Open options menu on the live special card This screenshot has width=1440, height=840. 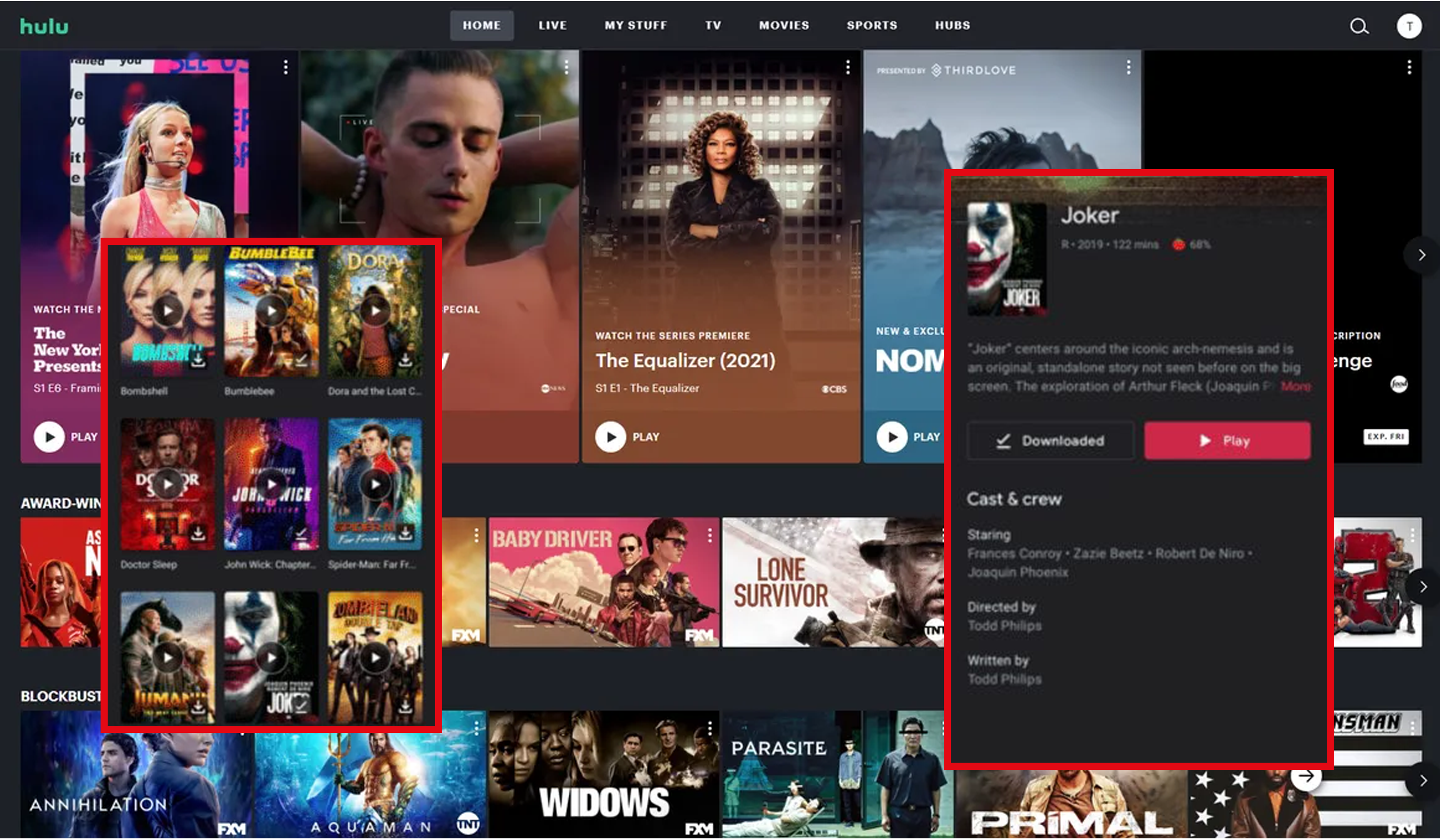click(566, 67)
